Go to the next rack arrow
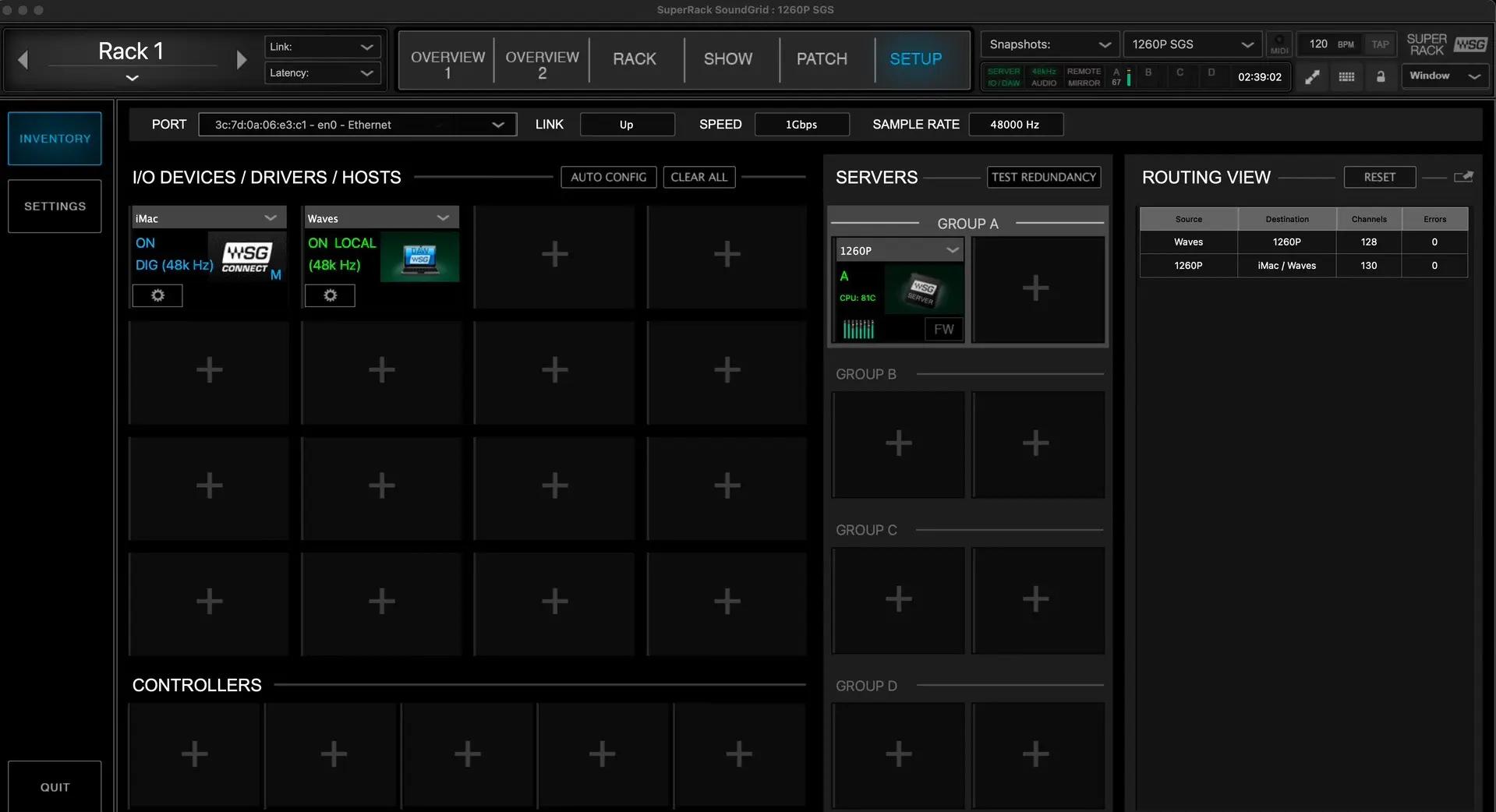The height and width of the screenshot is (812, 1496). (241, 60)
